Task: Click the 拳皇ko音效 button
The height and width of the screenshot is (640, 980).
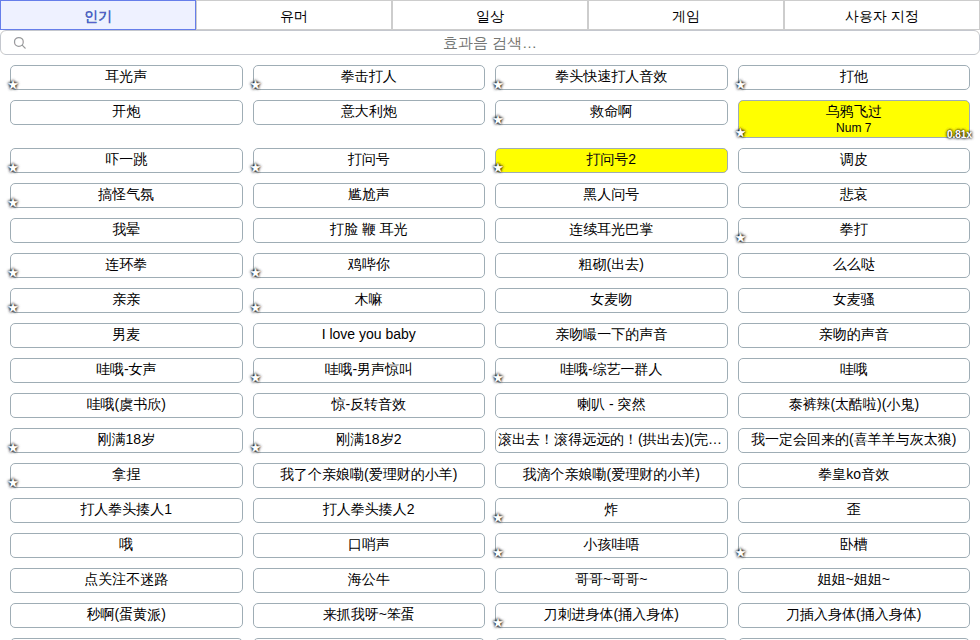Action: pos(854,475)
